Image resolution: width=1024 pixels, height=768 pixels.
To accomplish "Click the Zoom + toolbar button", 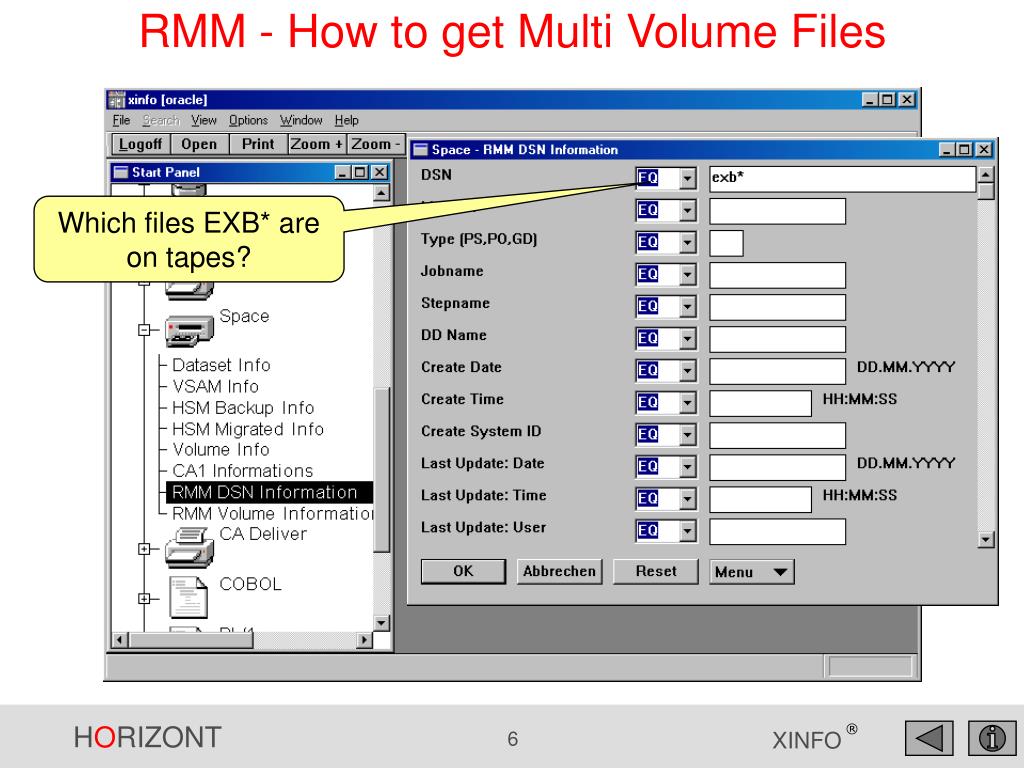I will [317, 144].
